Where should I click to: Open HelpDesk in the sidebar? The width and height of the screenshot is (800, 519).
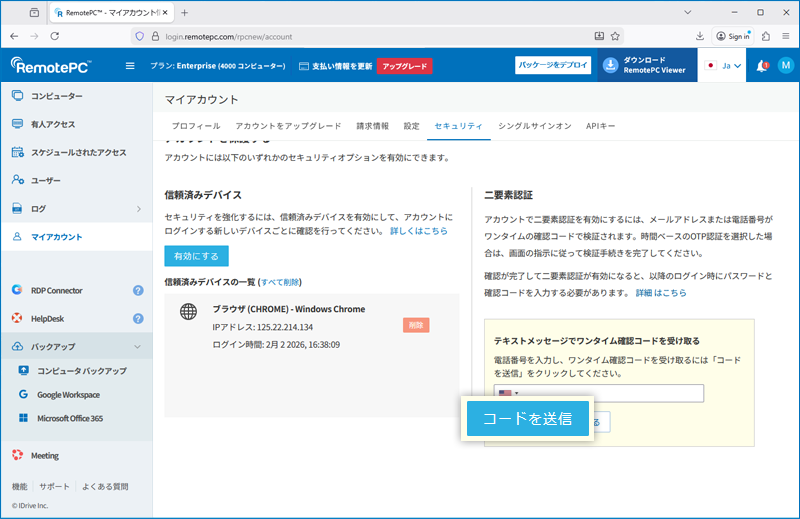coord(47,318)
